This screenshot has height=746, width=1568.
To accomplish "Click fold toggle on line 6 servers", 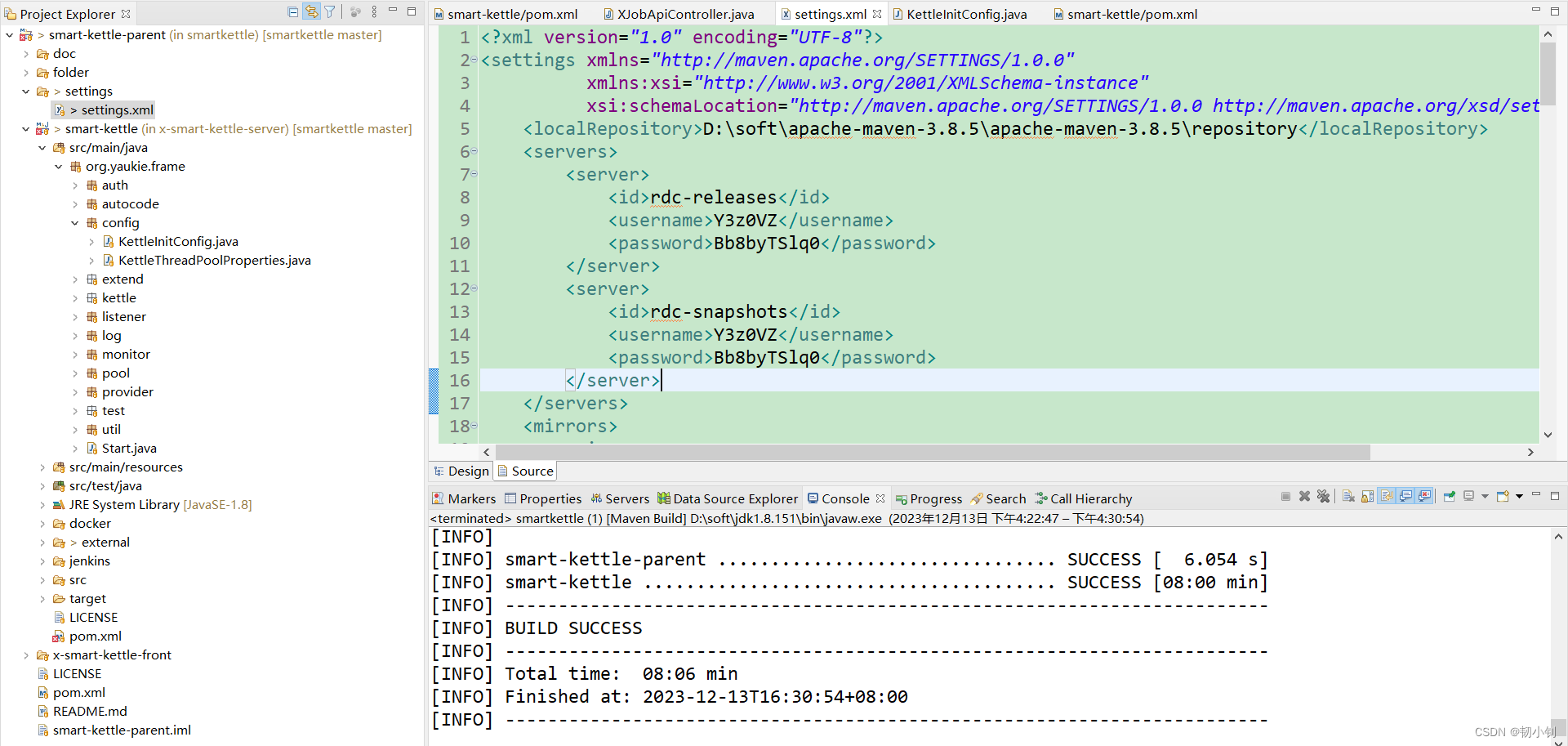I will click(474, 151).
